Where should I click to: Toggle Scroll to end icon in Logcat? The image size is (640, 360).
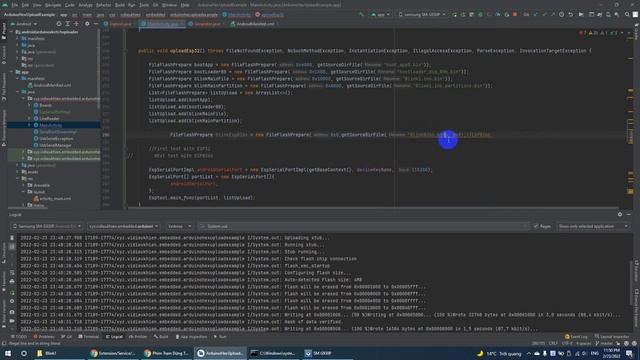(12, 247)
